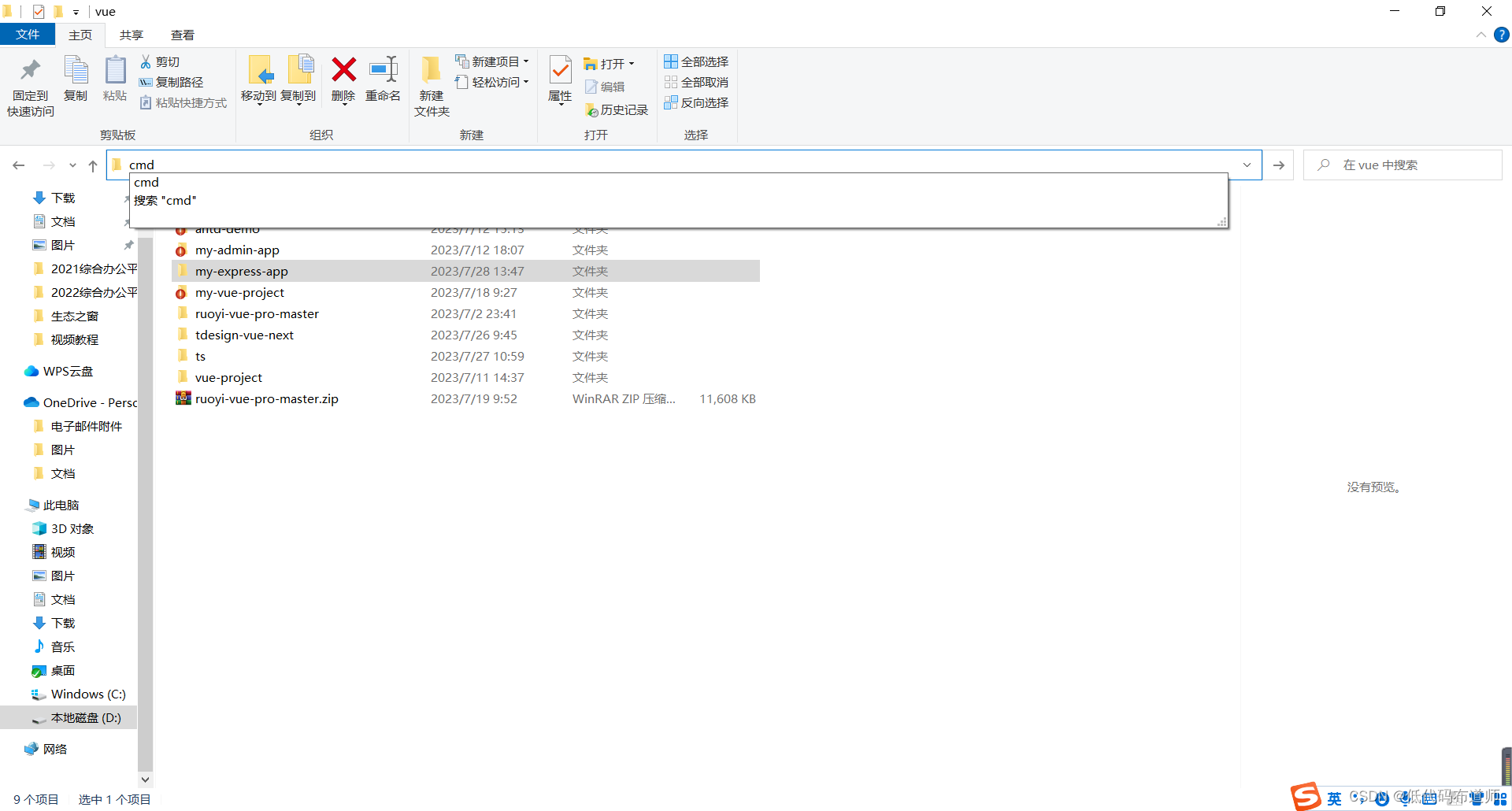Open 视频教程 in sidebar
This screenshot has height=811, width=1512.
click(75, 339)
